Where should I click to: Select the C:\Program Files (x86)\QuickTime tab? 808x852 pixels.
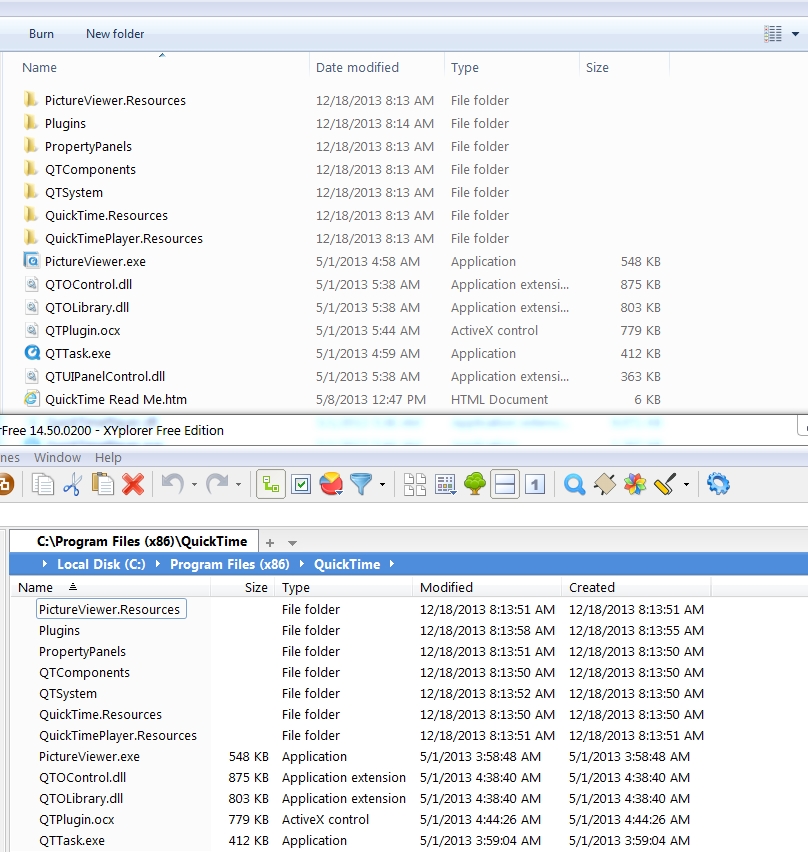tap(141, 541)
